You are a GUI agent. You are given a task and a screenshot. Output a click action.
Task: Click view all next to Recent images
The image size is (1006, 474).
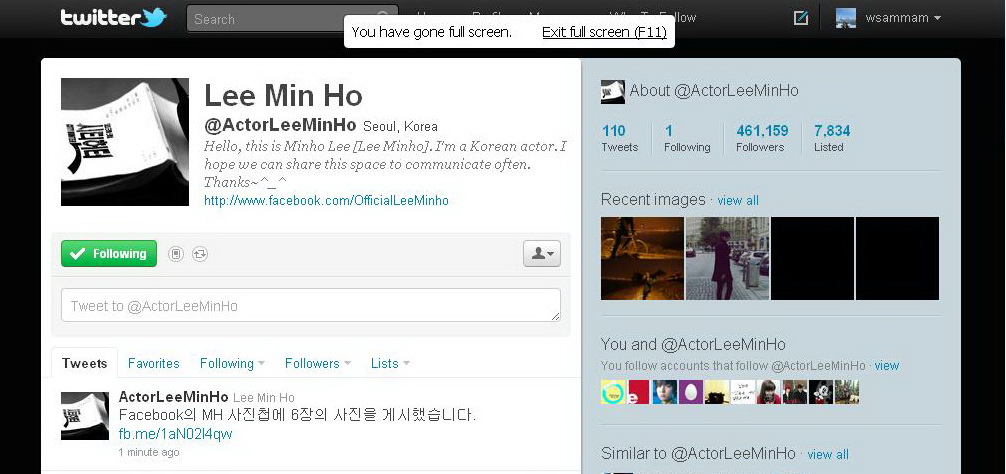(738, 201)
